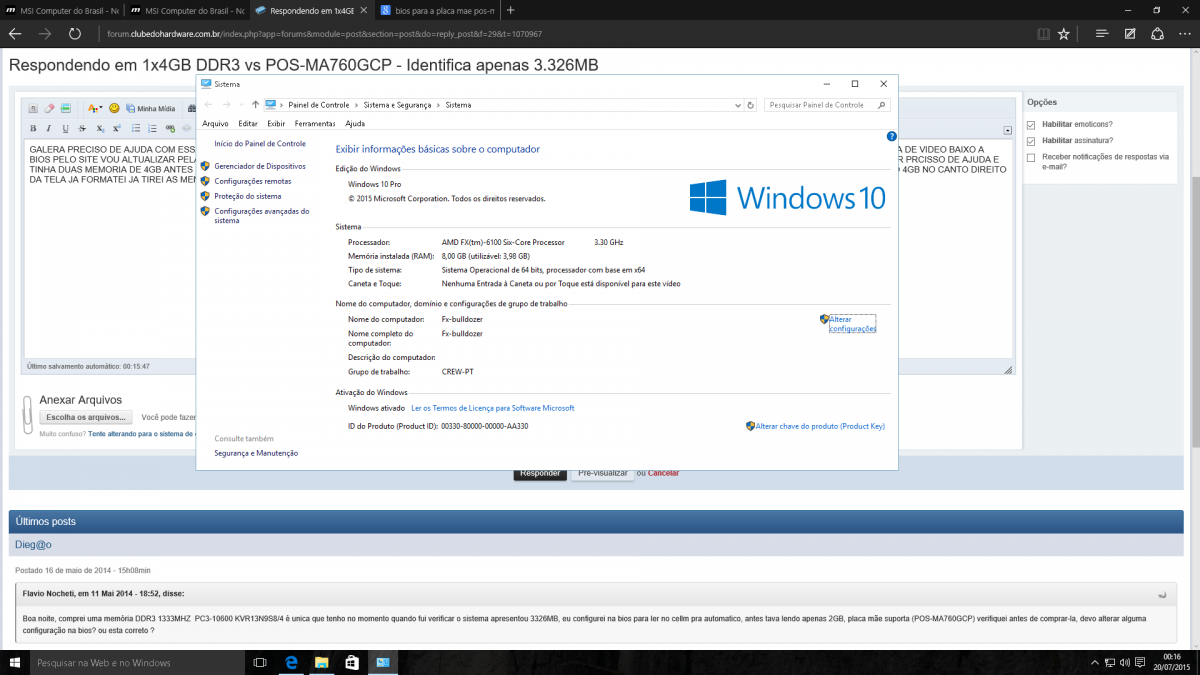Open address history dropdown in the Sistema window
Viewport: 1200px width, 675px height.
pyautogui.click(x=737, y=104)
